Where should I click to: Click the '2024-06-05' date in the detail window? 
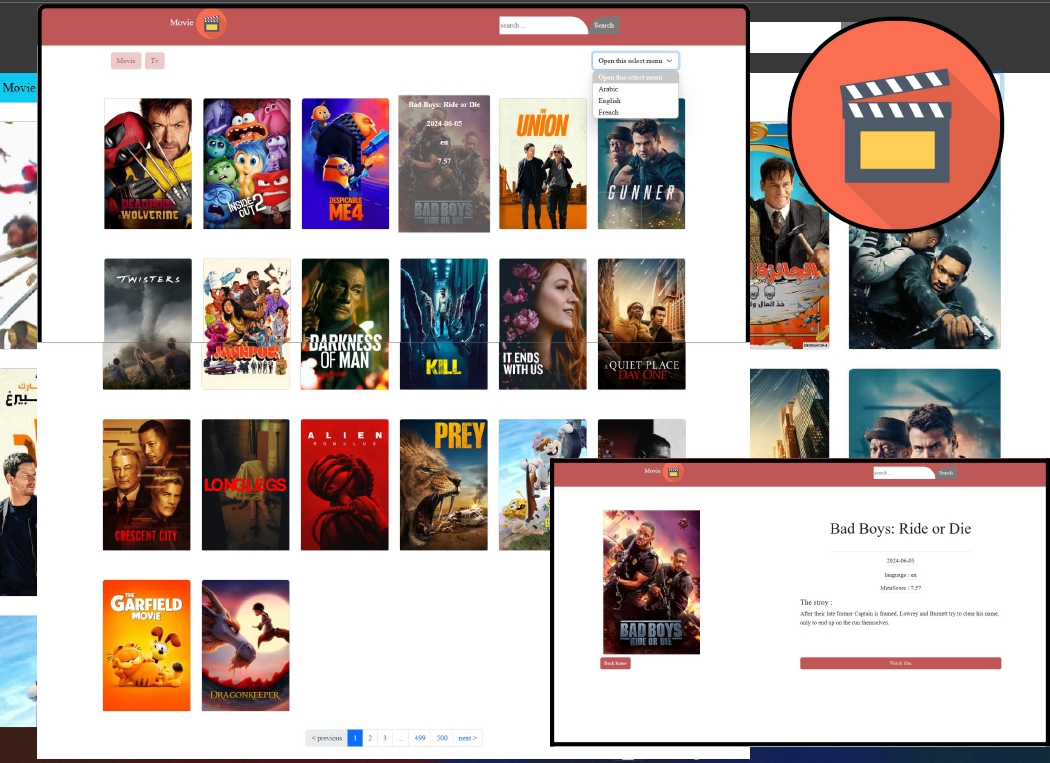(x=901, y=561)
